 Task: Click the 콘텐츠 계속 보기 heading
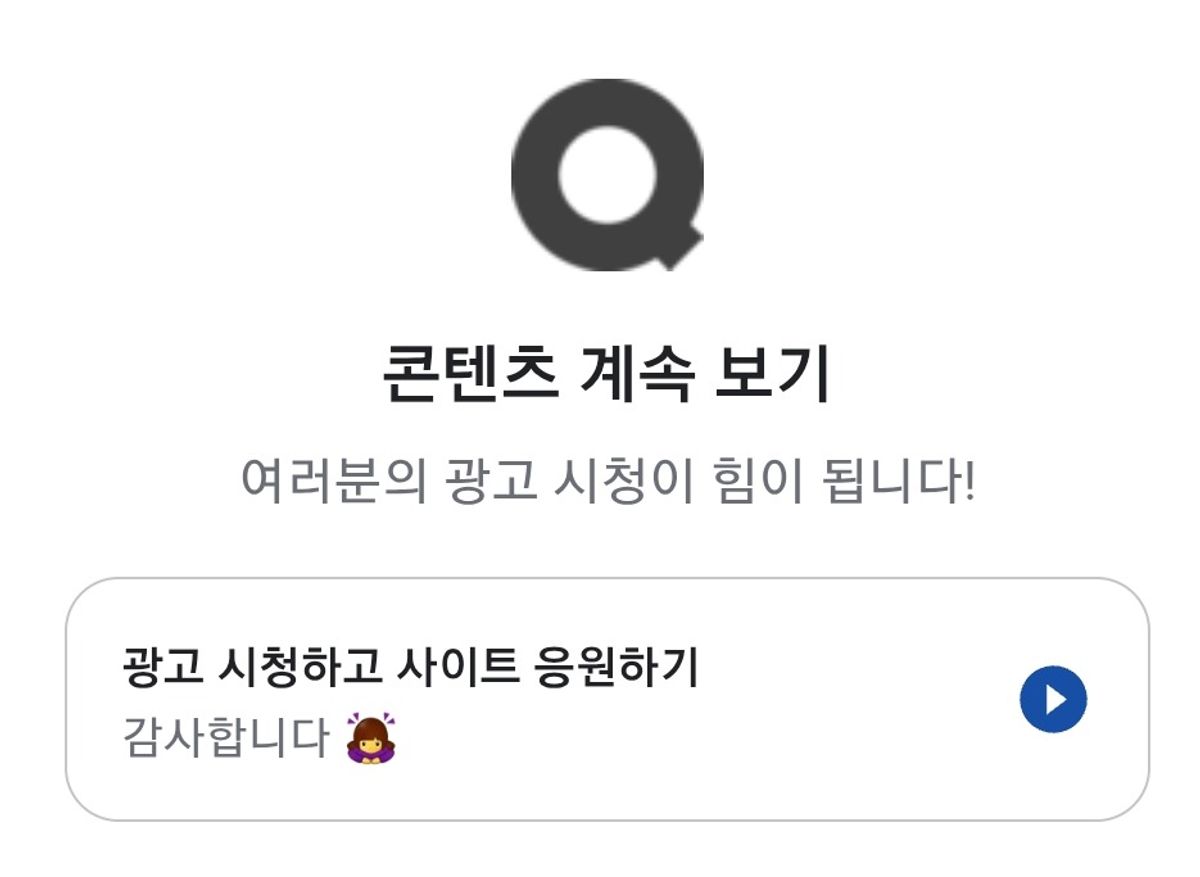(x=606, y=375)
